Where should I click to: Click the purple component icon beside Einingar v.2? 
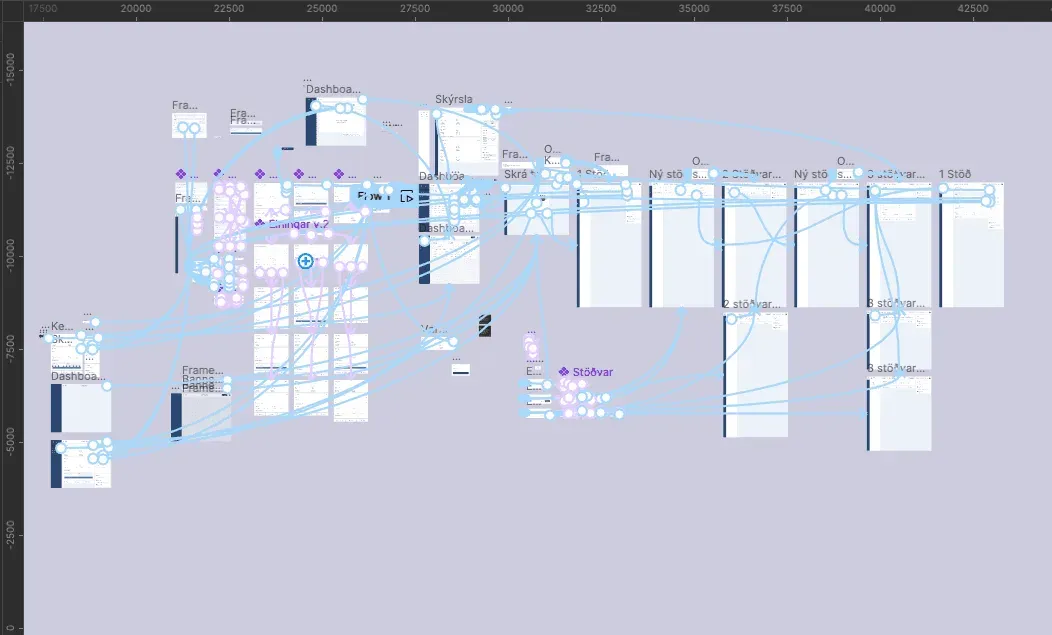(260, 224)
